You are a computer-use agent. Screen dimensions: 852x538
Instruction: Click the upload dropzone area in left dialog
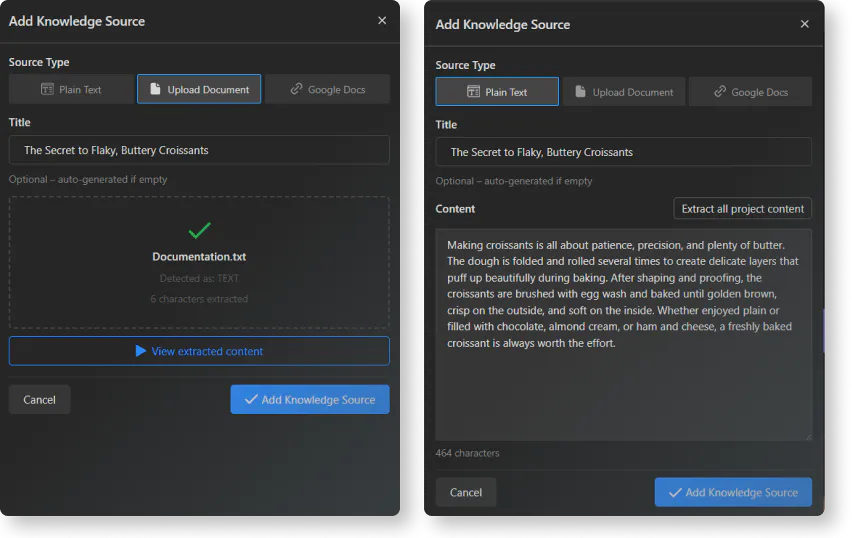pyautogui.click(x=199, y=262)
